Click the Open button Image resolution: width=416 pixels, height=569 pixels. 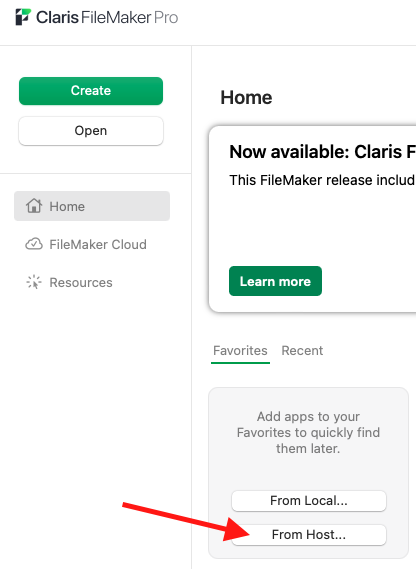(x=91, y=131)
